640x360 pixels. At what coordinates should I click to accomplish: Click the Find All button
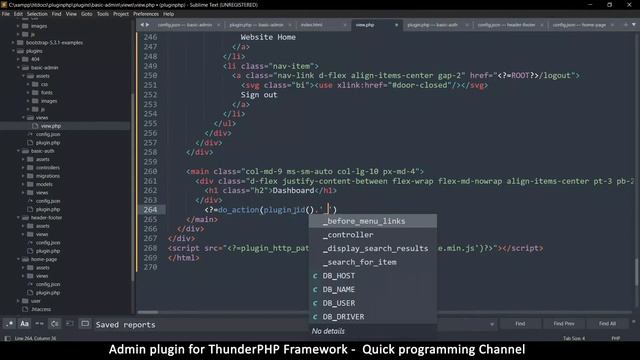tap(607, 324)
